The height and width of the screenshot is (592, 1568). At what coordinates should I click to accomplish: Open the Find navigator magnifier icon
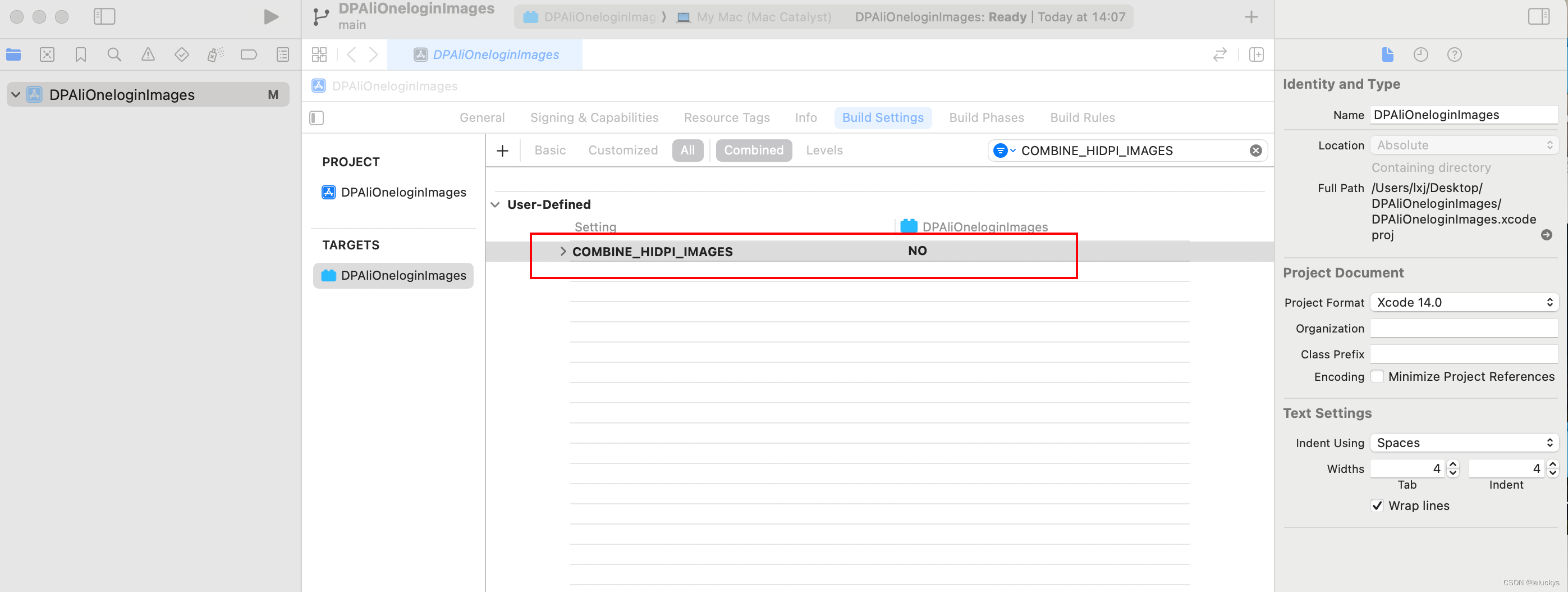(x=114, y=55)
